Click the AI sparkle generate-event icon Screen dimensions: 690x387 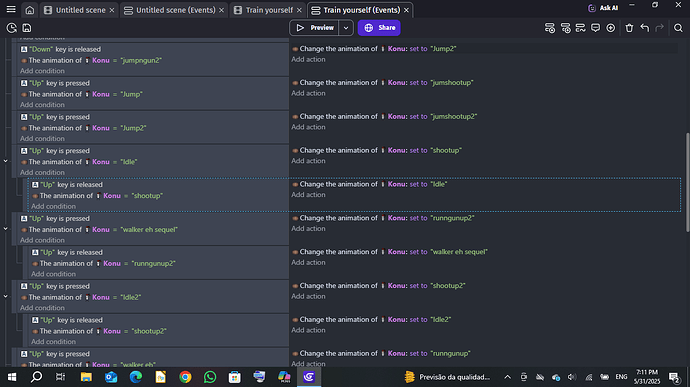(x=610, y=28)
